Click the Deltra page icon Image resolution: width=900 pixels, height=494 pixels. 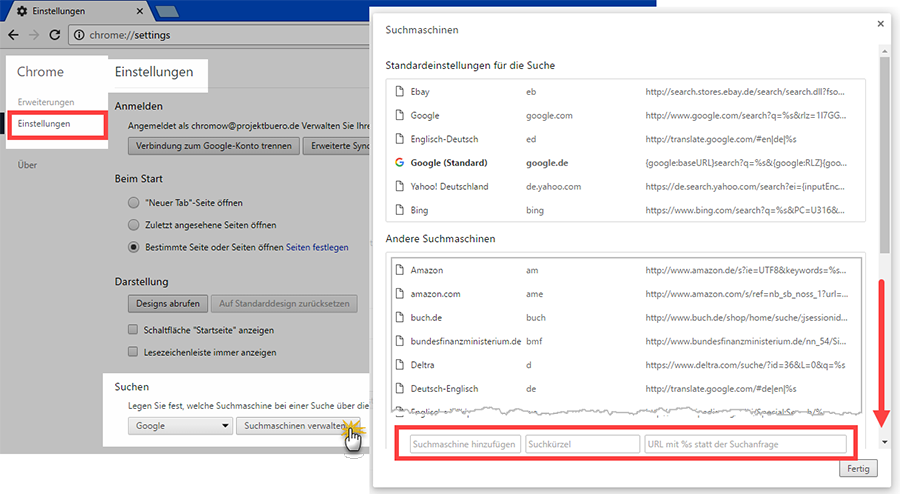pos(399,365)
